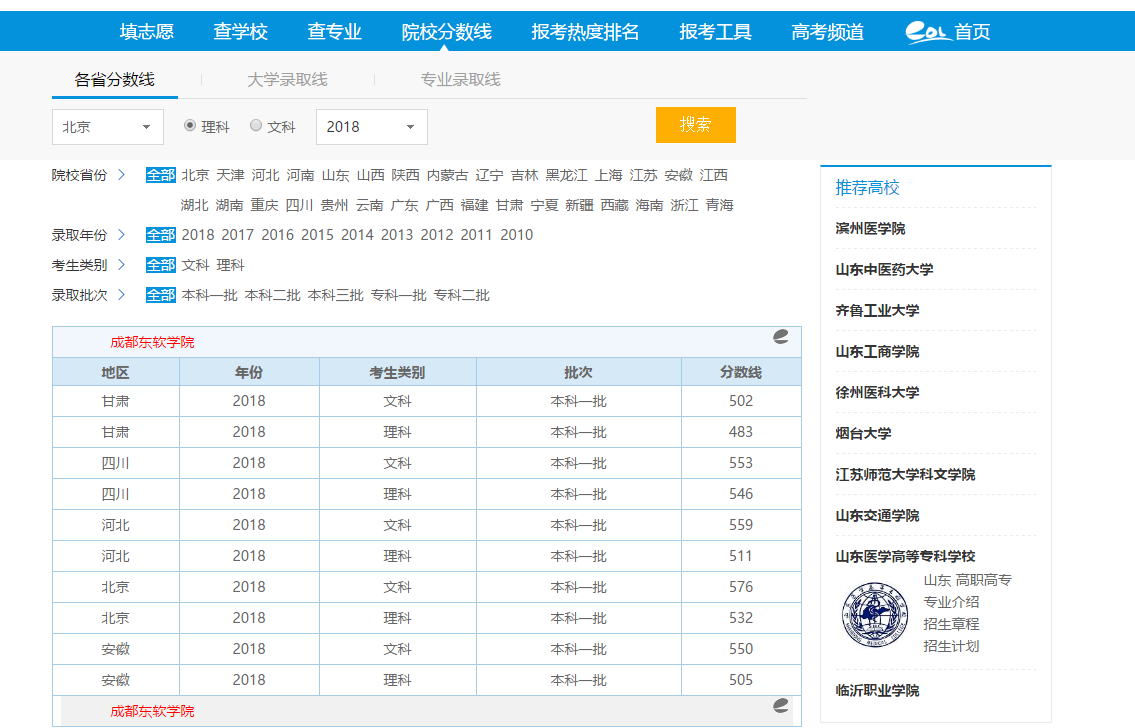1135x728 pixels.
Task: Select 全部 in the 录取批次 filter
Action: [161, 295]
